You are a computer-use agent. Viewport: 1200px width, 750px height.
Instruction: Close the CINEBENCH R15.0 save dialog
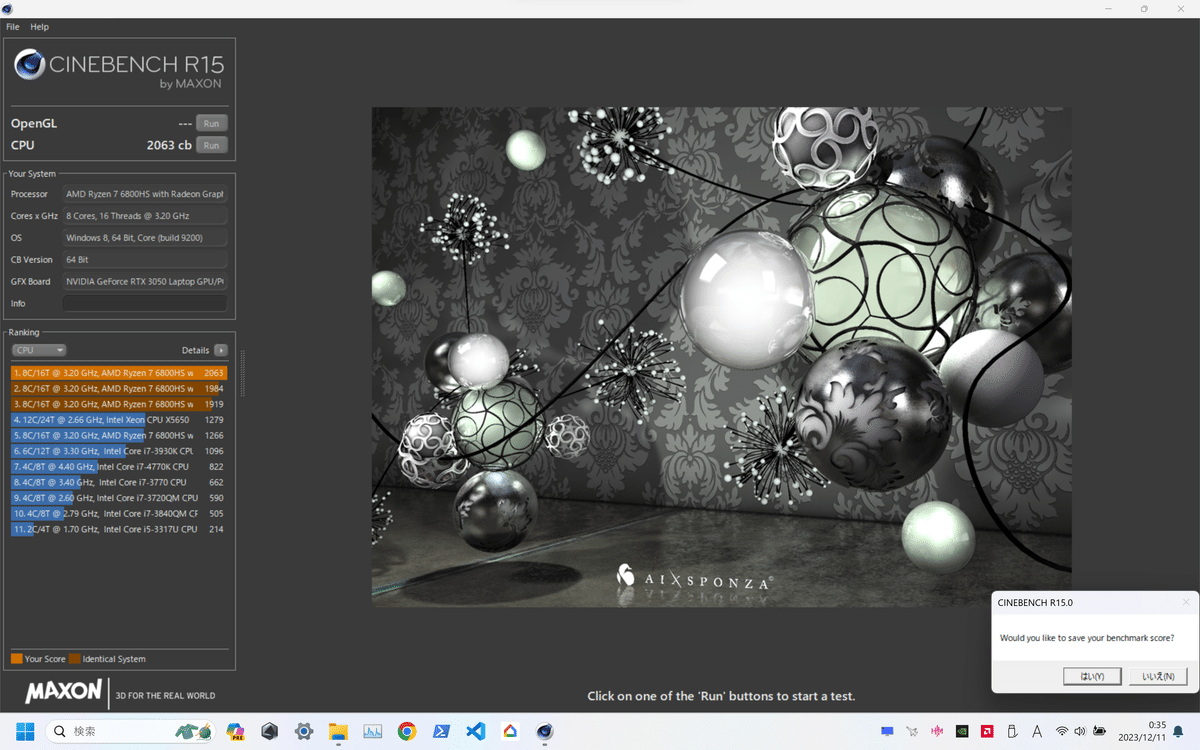pyautogui.click(x=1186, y=602)
